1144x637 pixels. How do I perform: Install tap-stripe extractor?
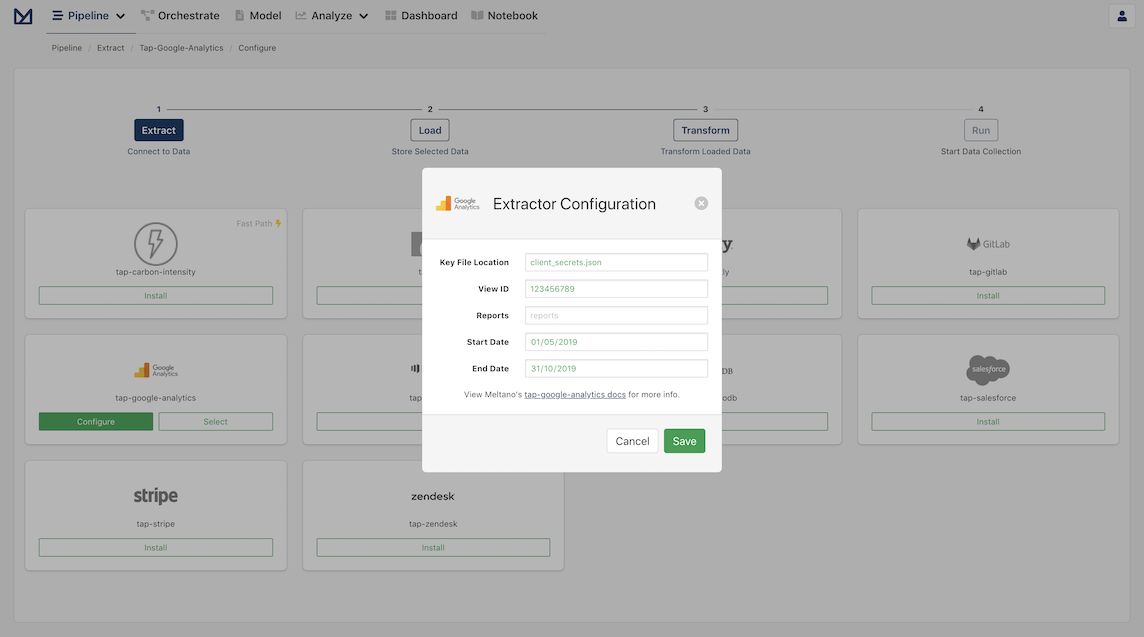point(155,547)
